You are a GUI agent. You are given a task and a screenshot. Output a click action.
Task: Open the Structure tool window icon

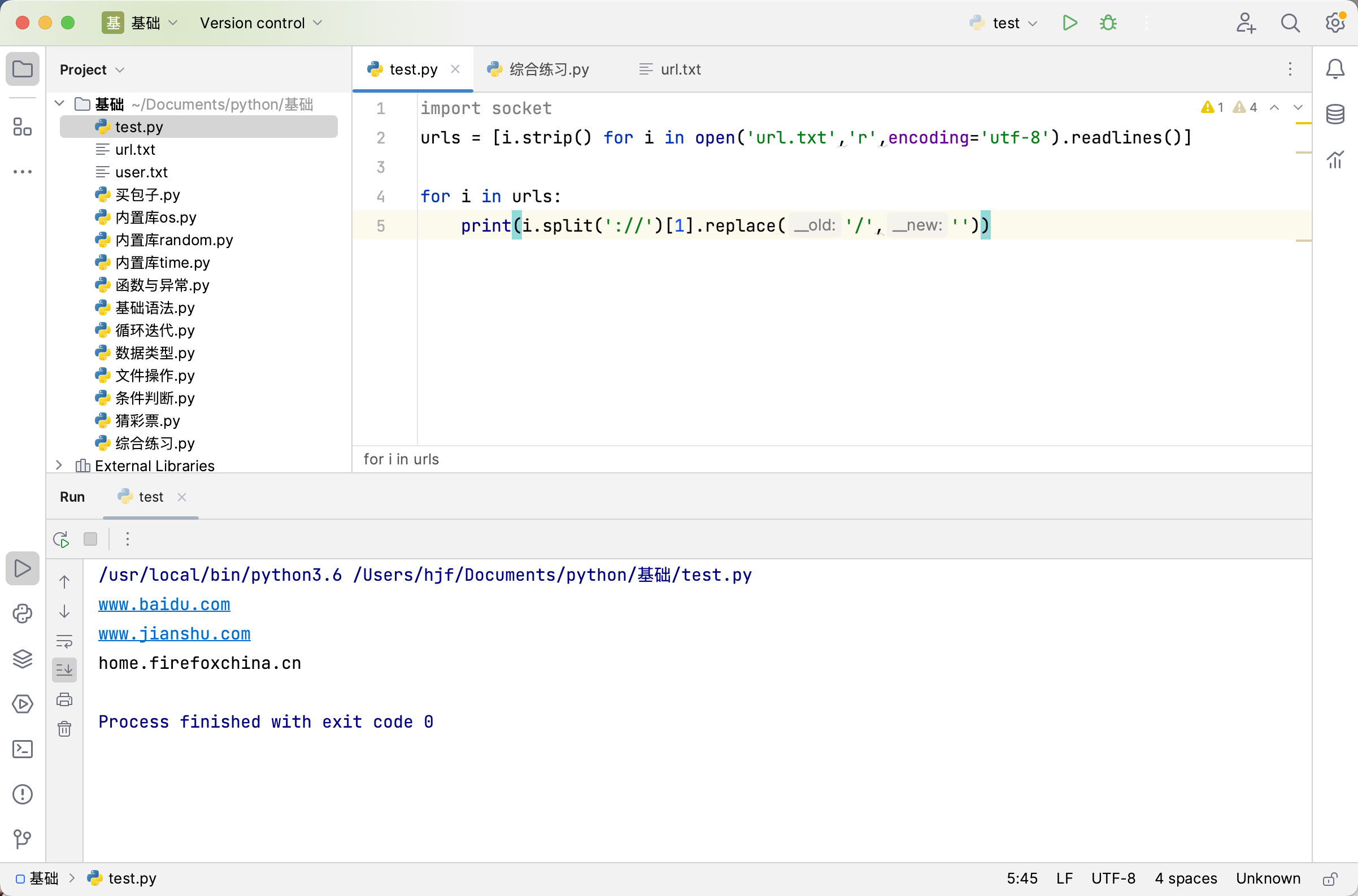pyautogui.click(x=22, y=127)
